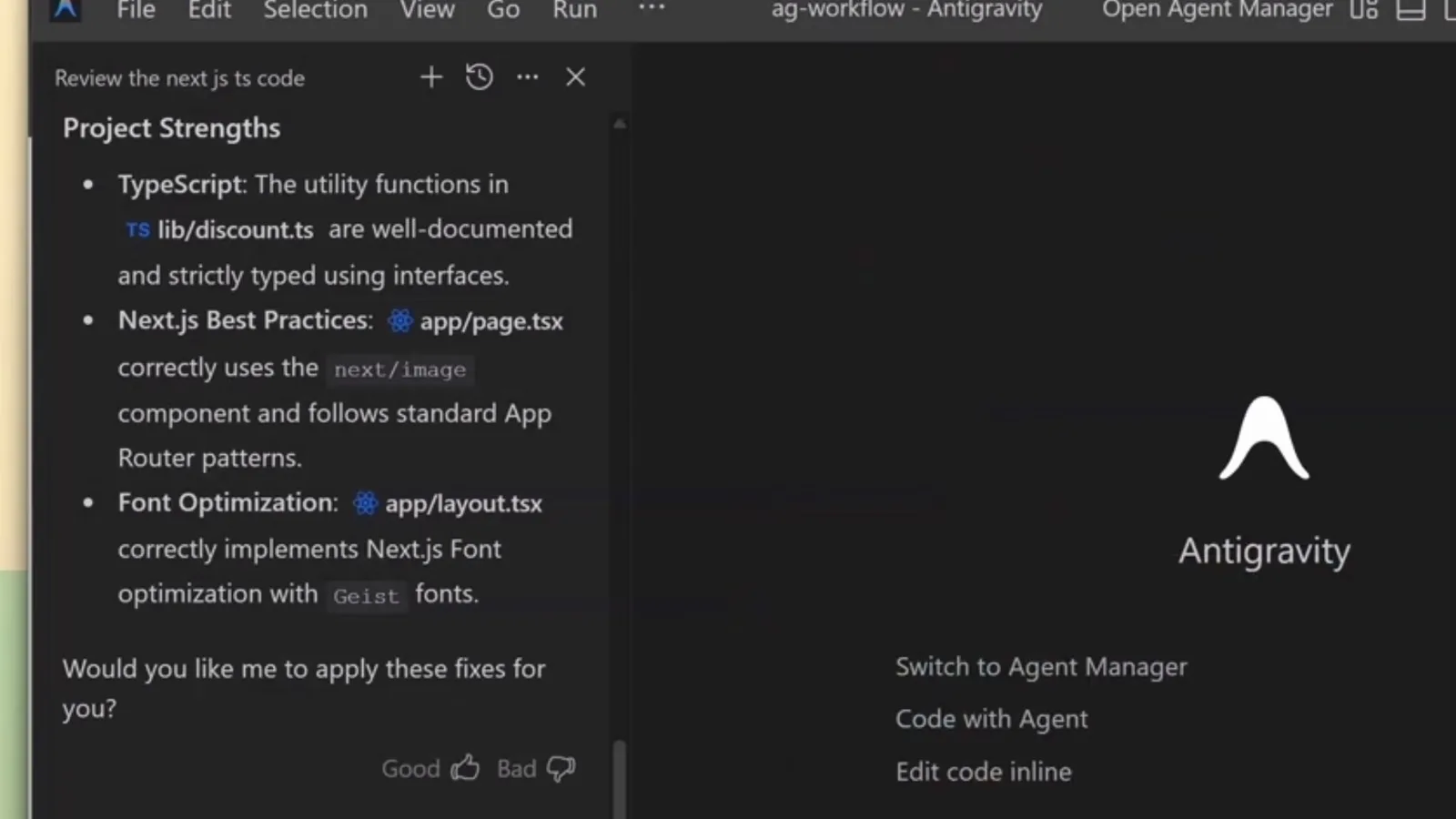The height and width of the screenshot is (819, 1456).
Task: Open chat panel more options ellipsis
Action: click(528, 77)
